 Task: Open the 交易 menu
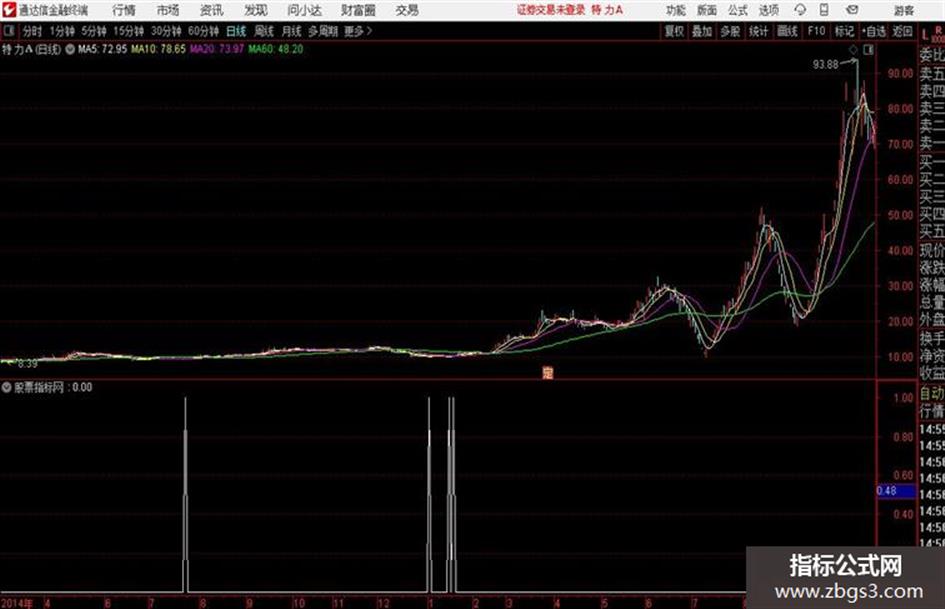pyautogui.click(x=407, y=10)
